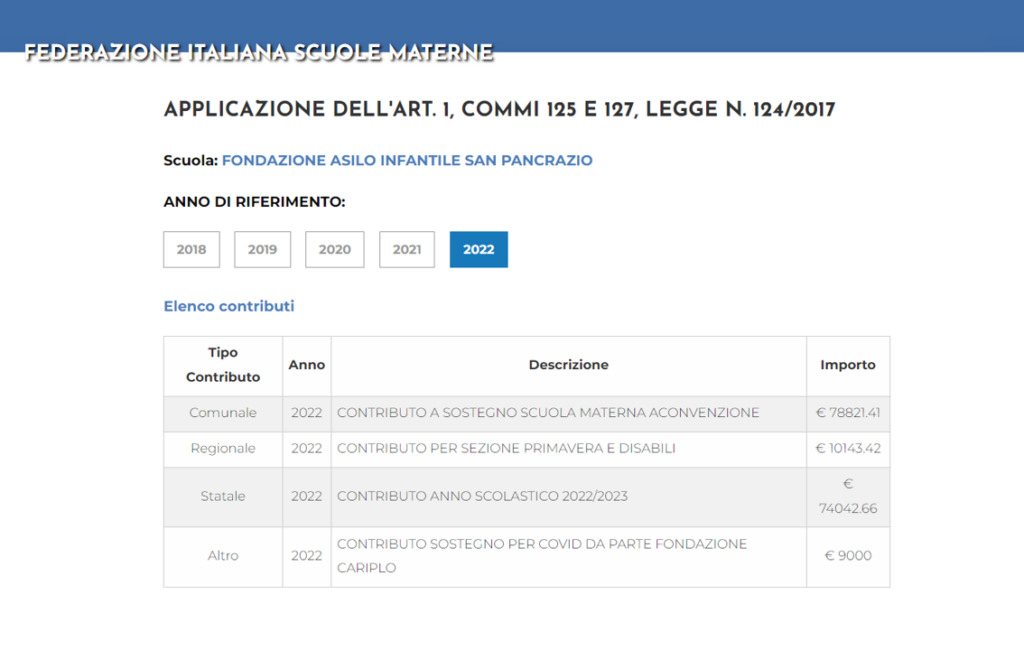The height and width of the screenshot is (650, 1024).
Task: Select the Altro contribution type cell
Action: (223, 556)
